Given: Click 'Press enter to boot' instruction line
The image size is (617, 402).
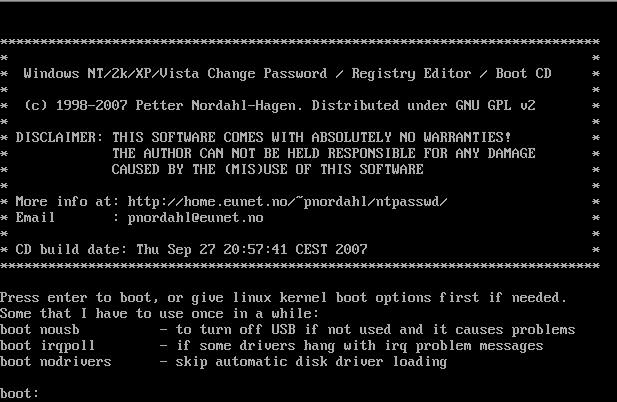Looking at the screenshot, I should pos(283,298).
